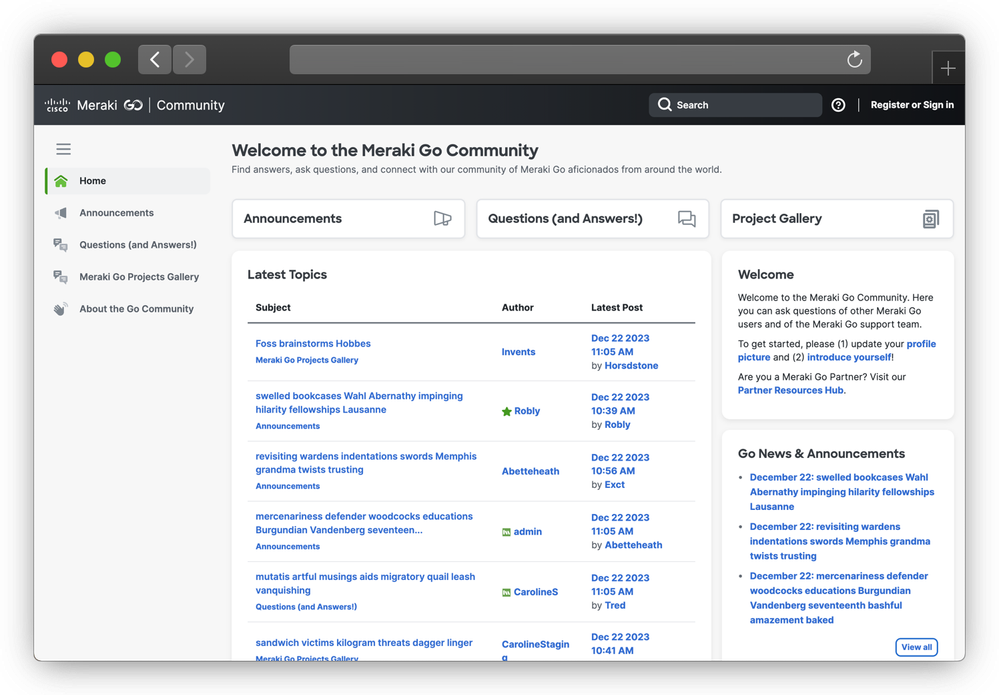
Task: Open topic revisiting wardens indentations swords Memphis
Action: point(366,463)
